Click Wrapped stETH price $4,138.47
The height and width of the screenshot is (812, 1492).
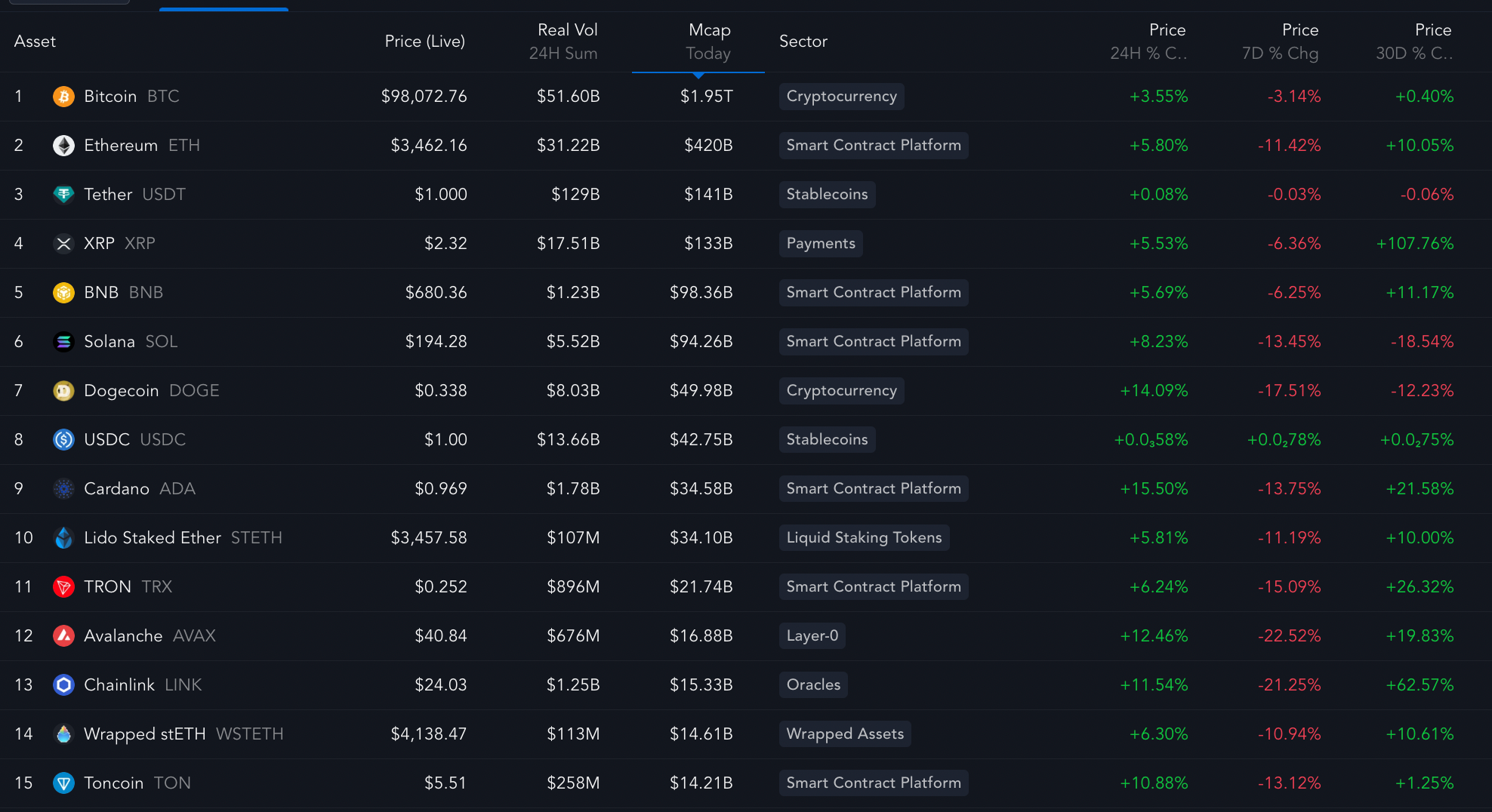tap(428, 734)
